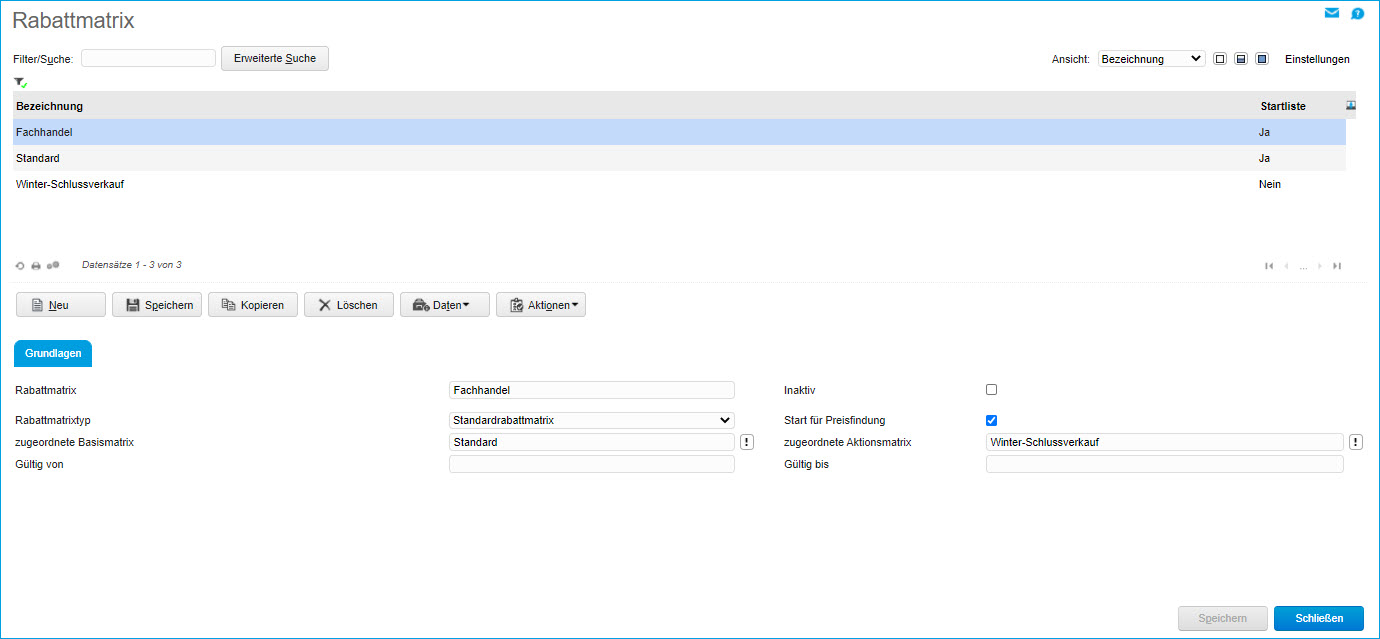Click the help speech bubble icon
This screenshot has width=1380, height=639.
(1357, 13)
